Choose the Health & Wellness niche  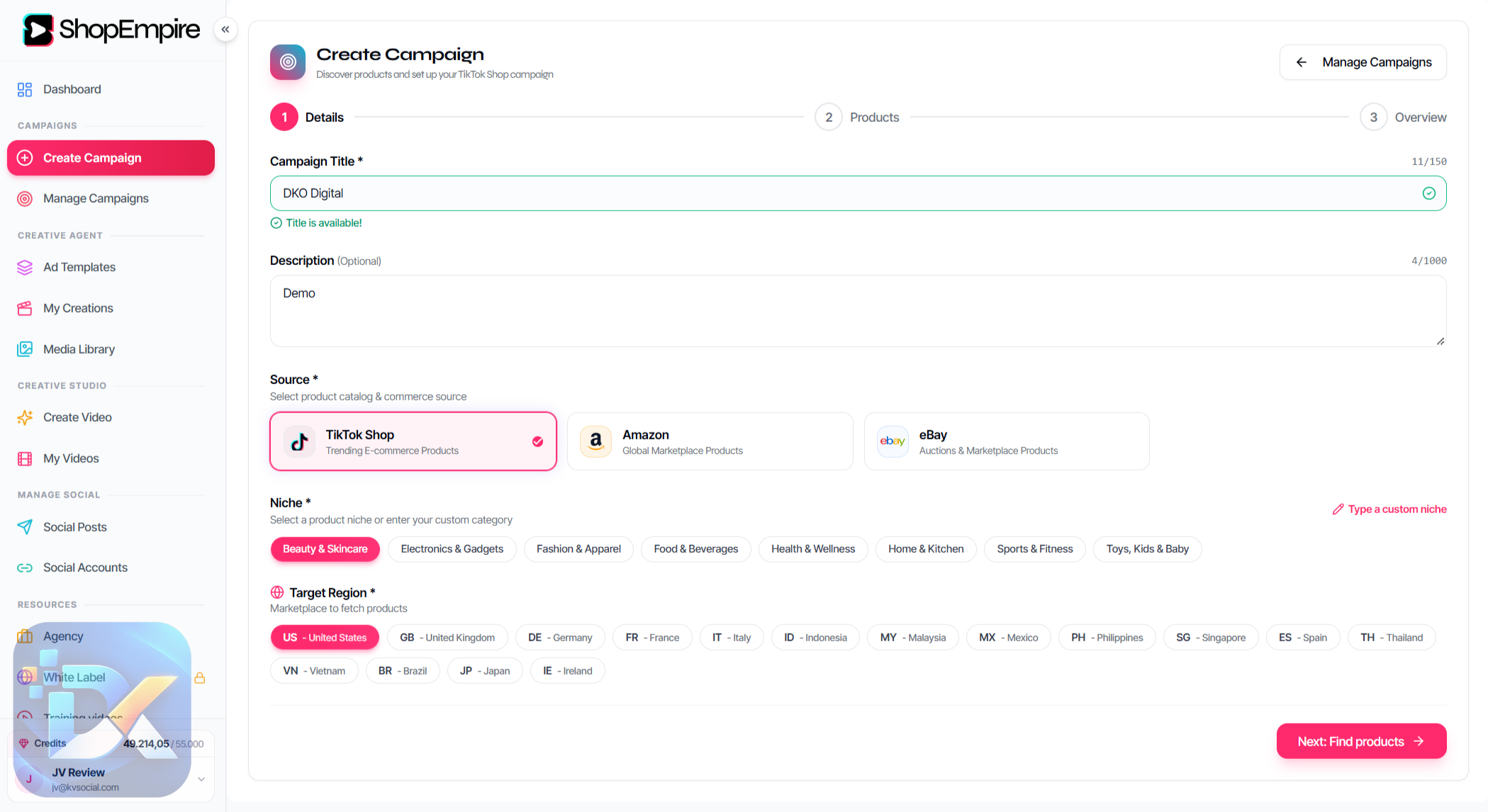813,549
